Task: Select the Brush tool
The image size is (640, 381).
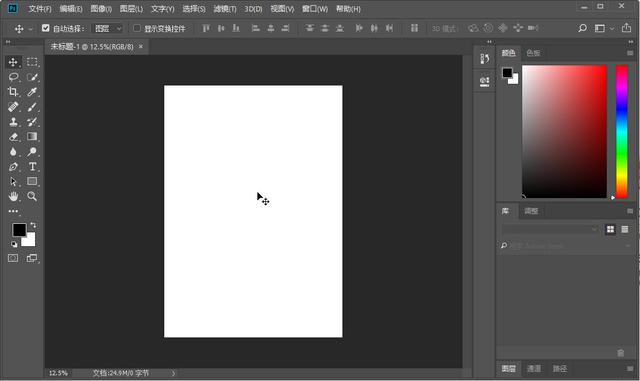Action: click(x=32, y=107)
